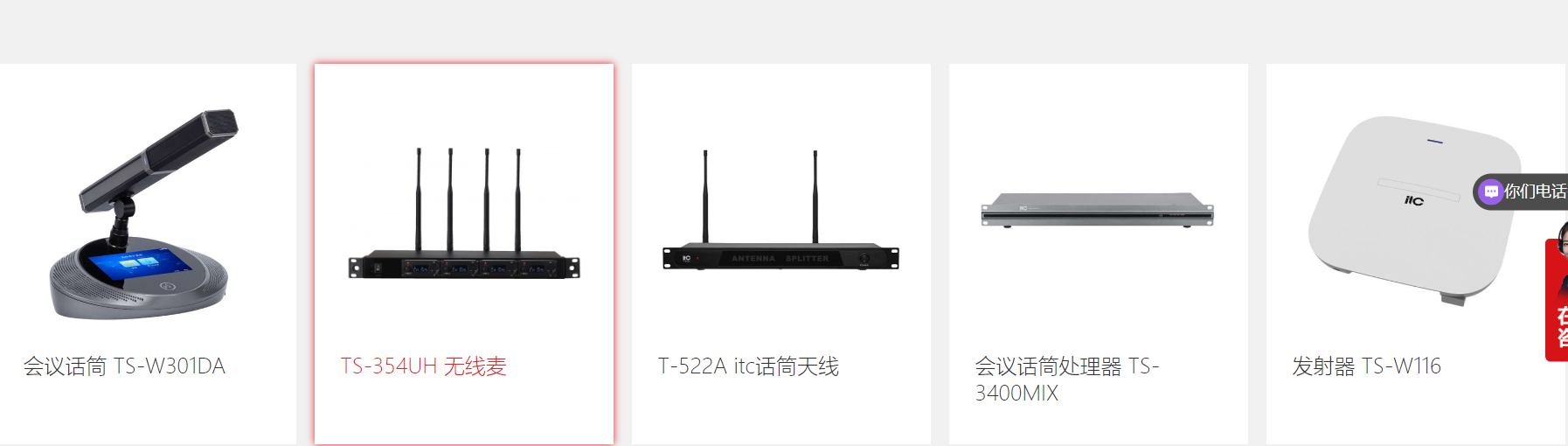
Task: Select the TS-3400MIX processor rack image
Action: pos(1098,210)
